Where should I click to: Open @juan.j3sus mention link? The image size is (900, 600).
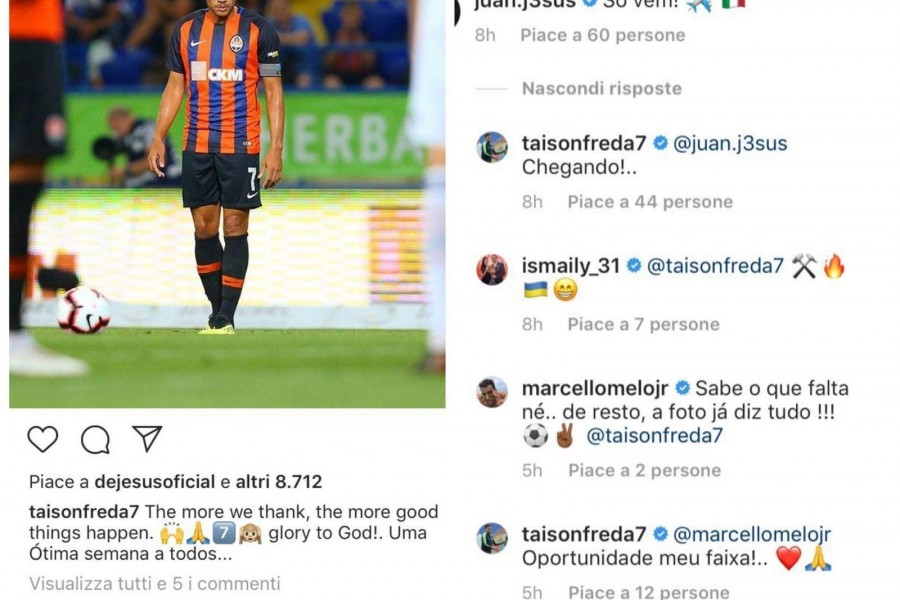730,143
